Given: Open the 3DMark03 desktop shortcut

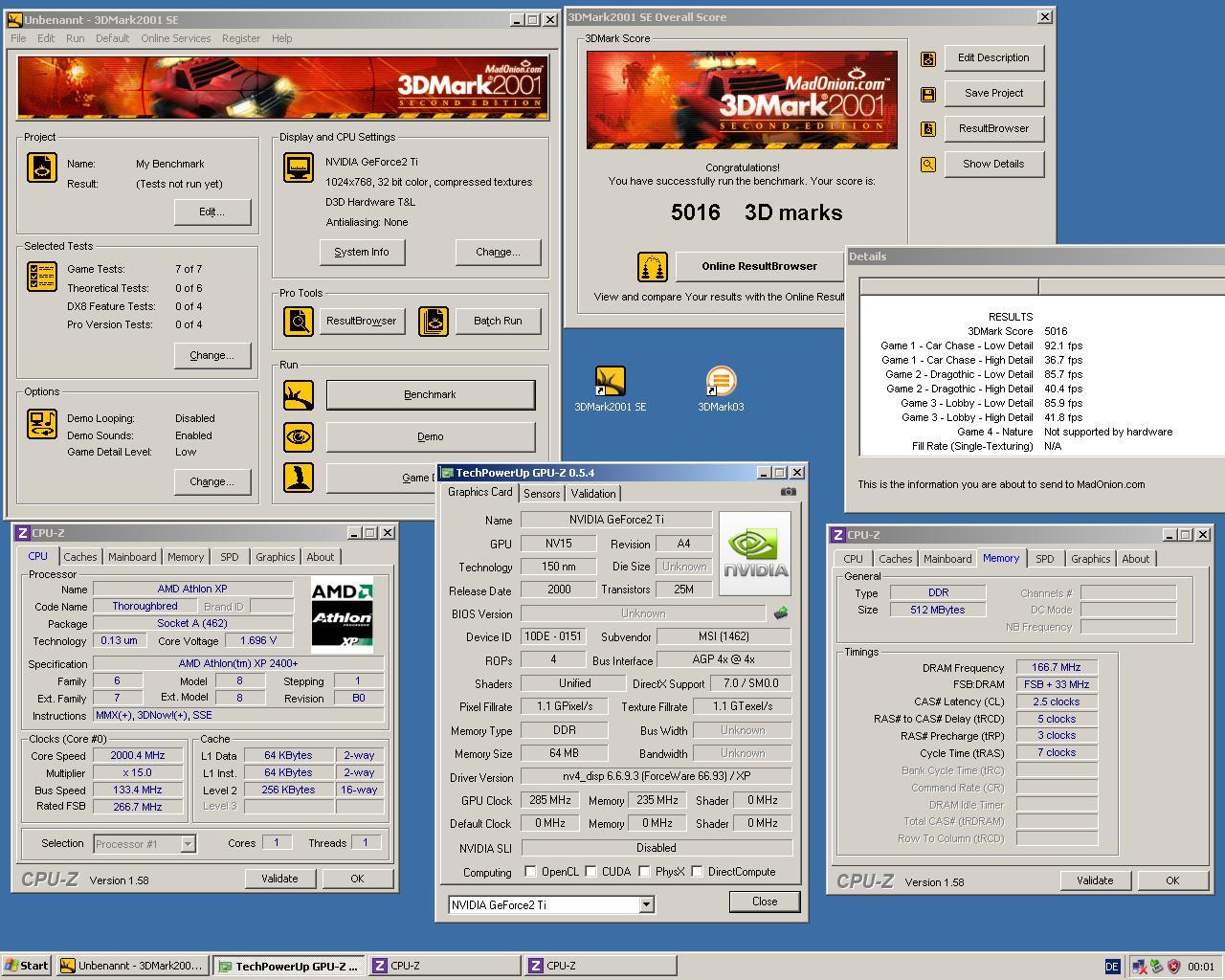Looking at the screenshot, I should (x=721, y=389).
